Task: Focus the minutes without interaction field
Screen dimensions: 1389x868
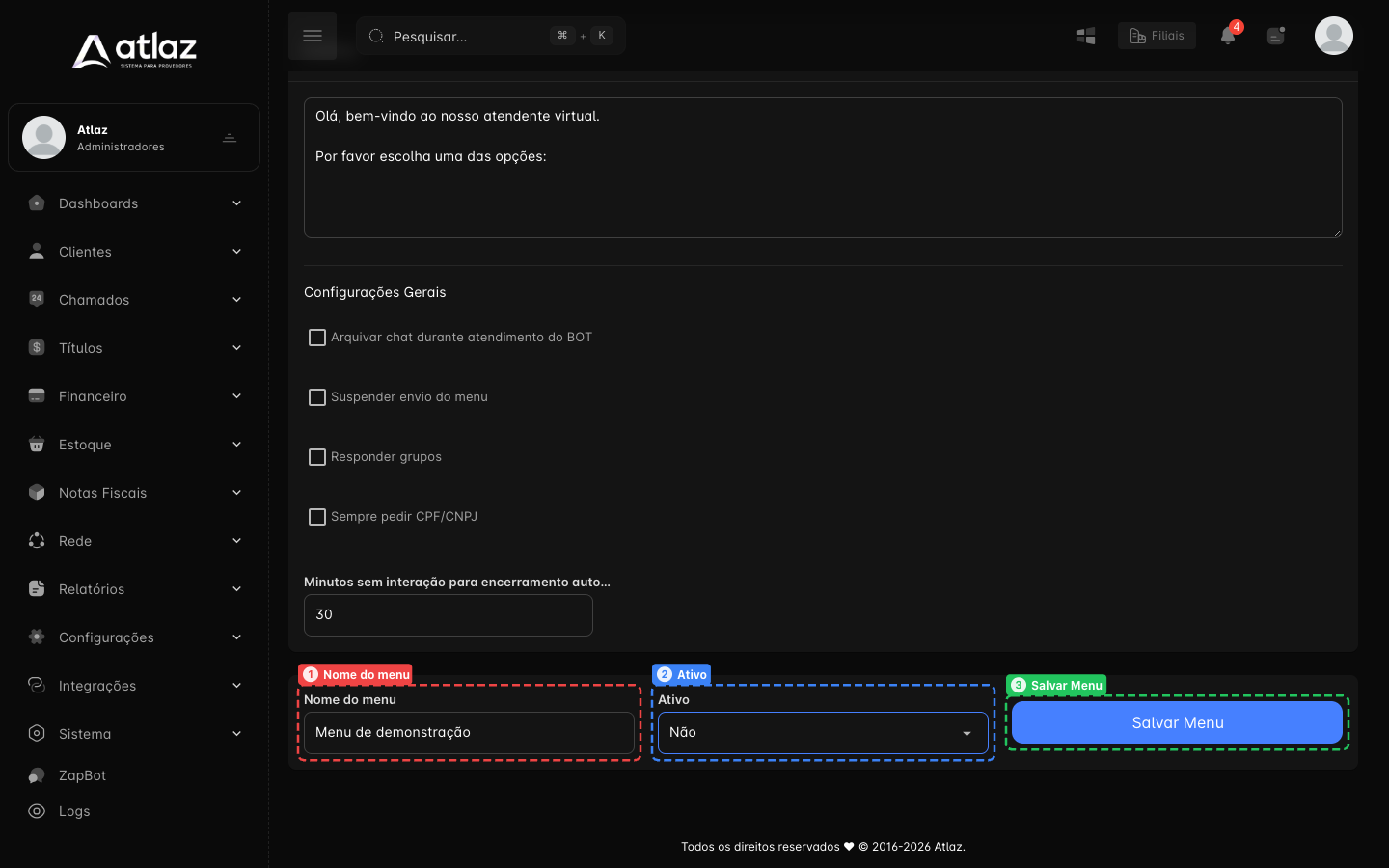Action: pyautogui.click(x=449, y=615)
